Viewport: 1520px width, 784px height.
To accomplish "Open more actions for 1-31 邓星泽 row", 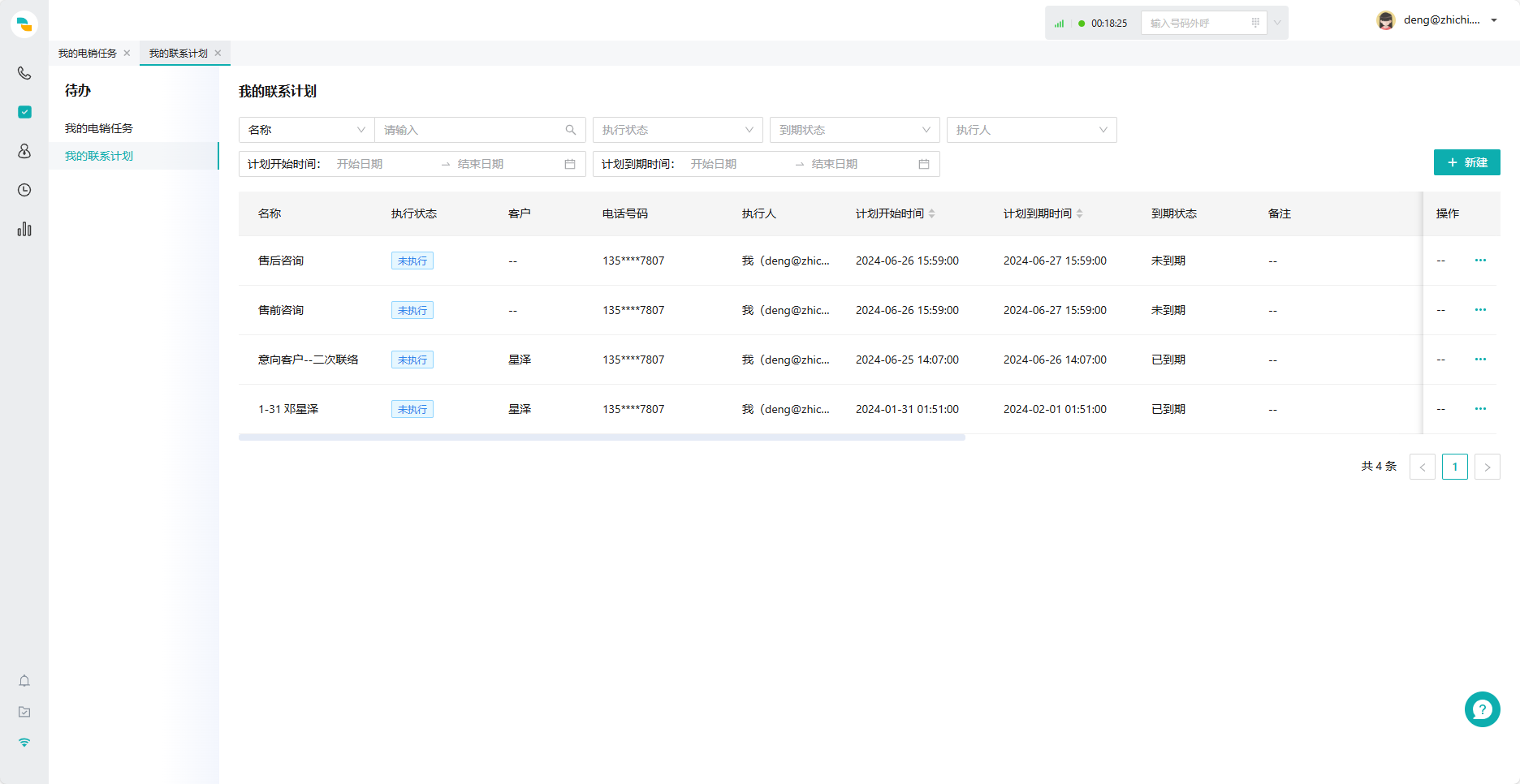I will 1480,409.
